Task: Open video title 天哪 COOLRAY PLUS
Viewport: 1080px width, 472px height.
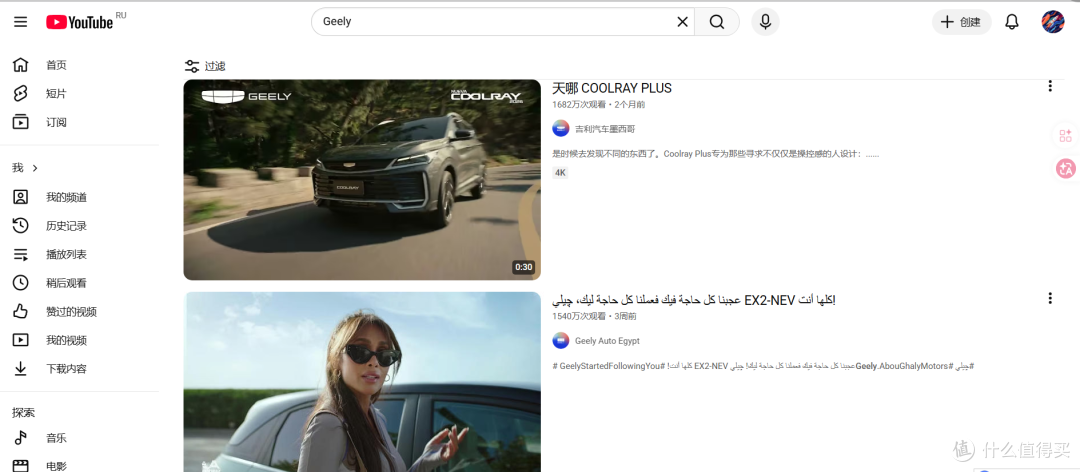Action: tap(612, 88)
